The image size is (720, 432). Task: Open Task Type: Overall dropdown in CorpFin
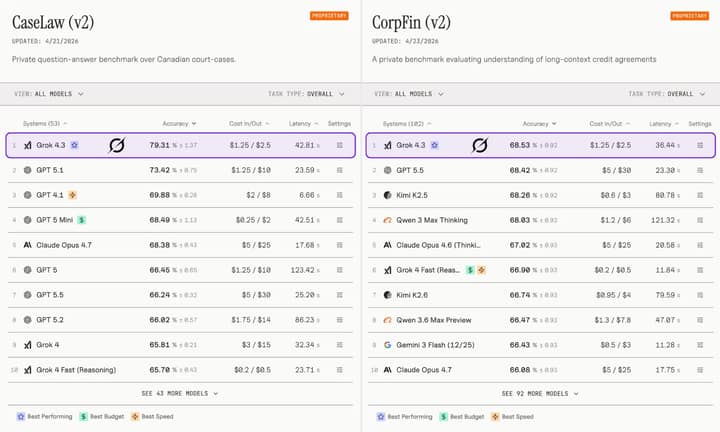click(x=667, y=94)
